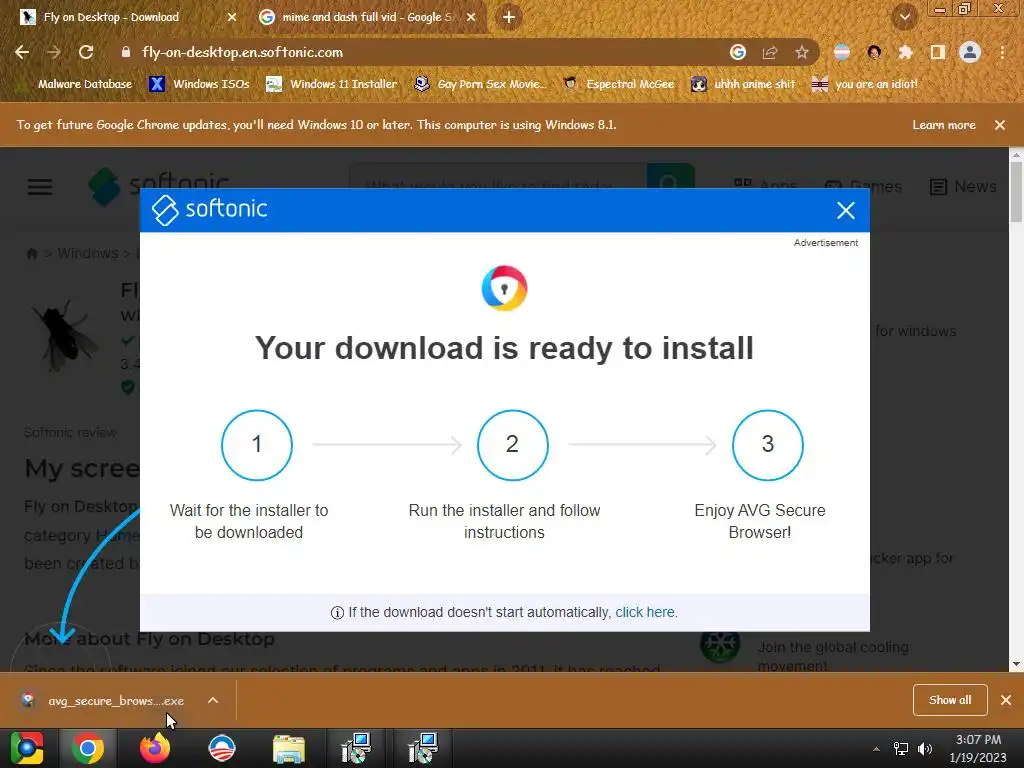
Task: Bookmark this page with the star icon
Action: (802, 52)
